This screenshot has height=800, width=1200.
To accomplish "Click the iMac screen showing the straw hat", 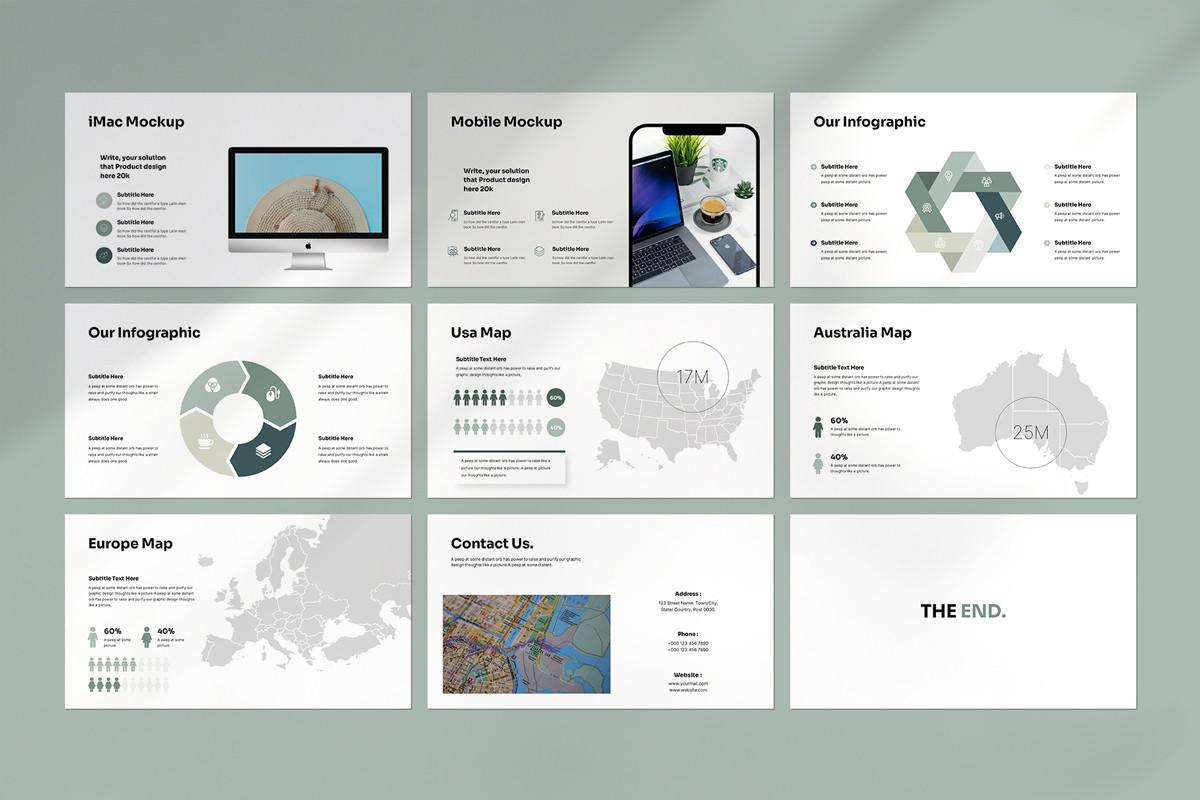I will tap(308, 193).
